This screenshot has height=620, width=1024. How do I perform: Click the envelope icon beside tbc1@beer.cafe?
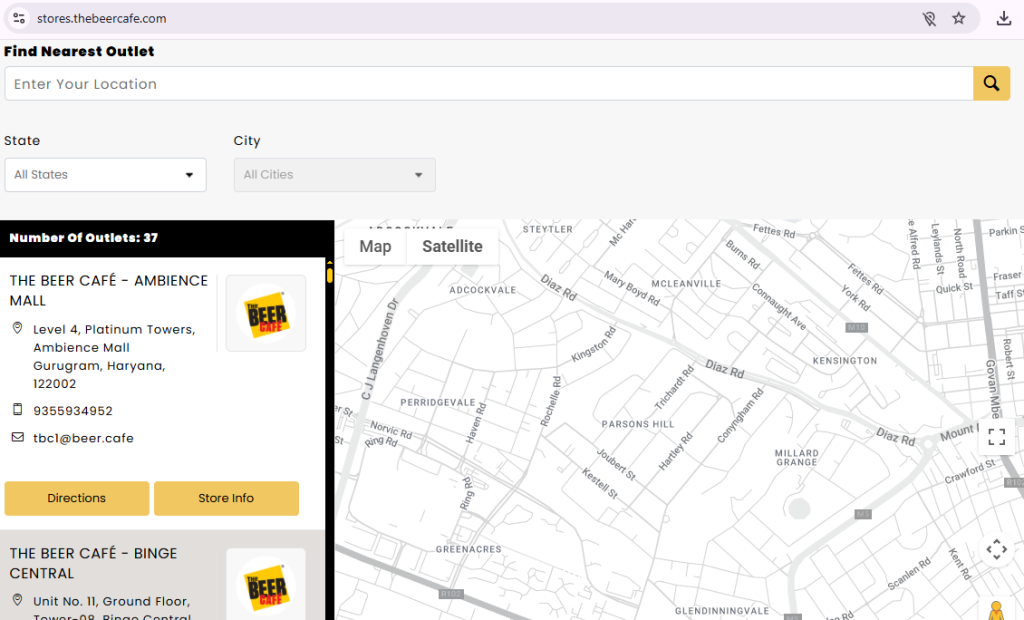coord(18,437)
